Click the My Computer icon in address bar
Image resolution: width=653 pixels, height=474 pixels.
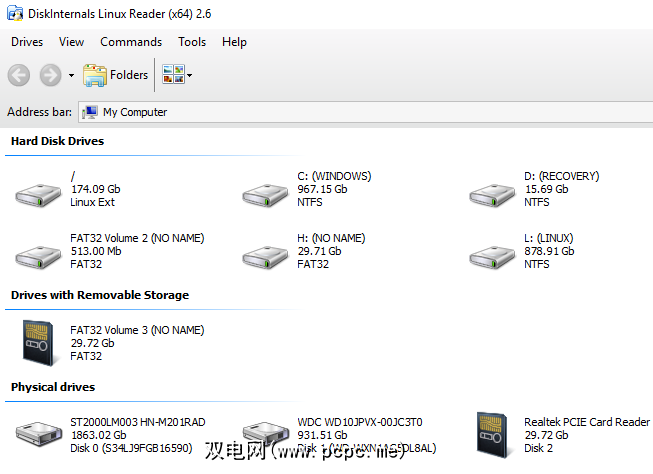(x=90, y=112)
